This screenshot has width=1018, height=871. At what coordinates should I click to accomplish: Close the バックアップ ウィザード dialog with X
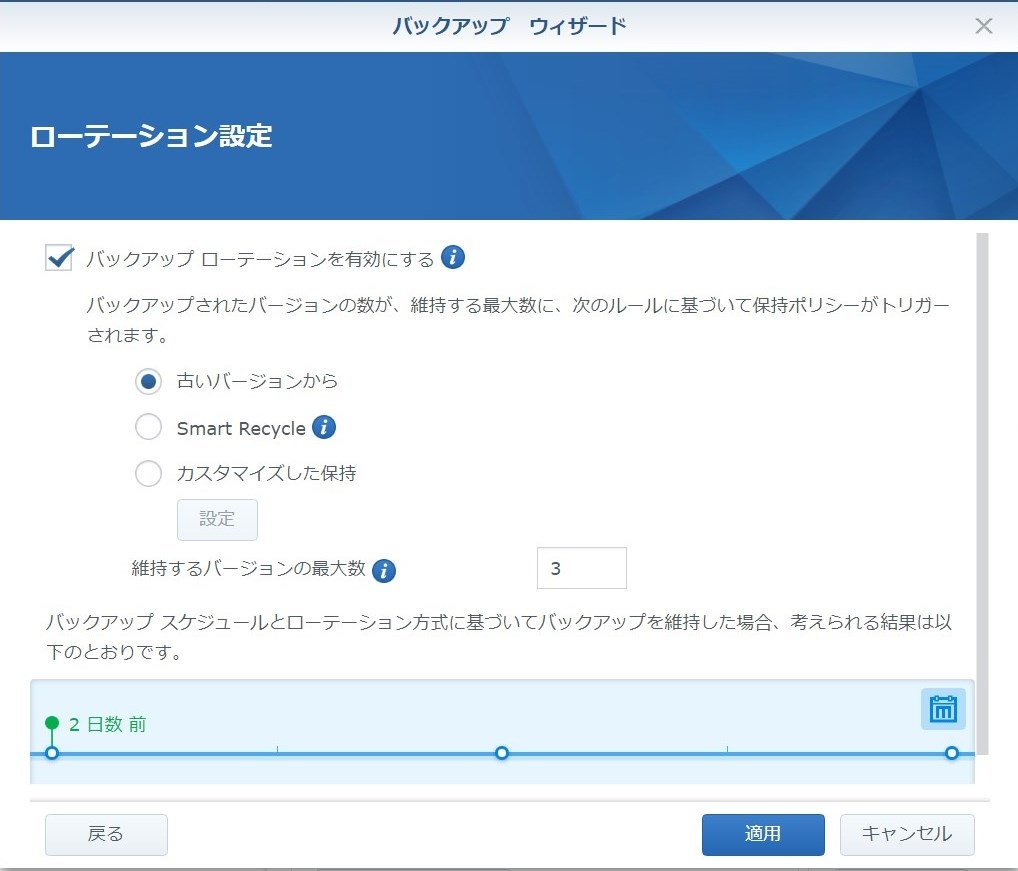pyautogui.click(x=984, y=26)
